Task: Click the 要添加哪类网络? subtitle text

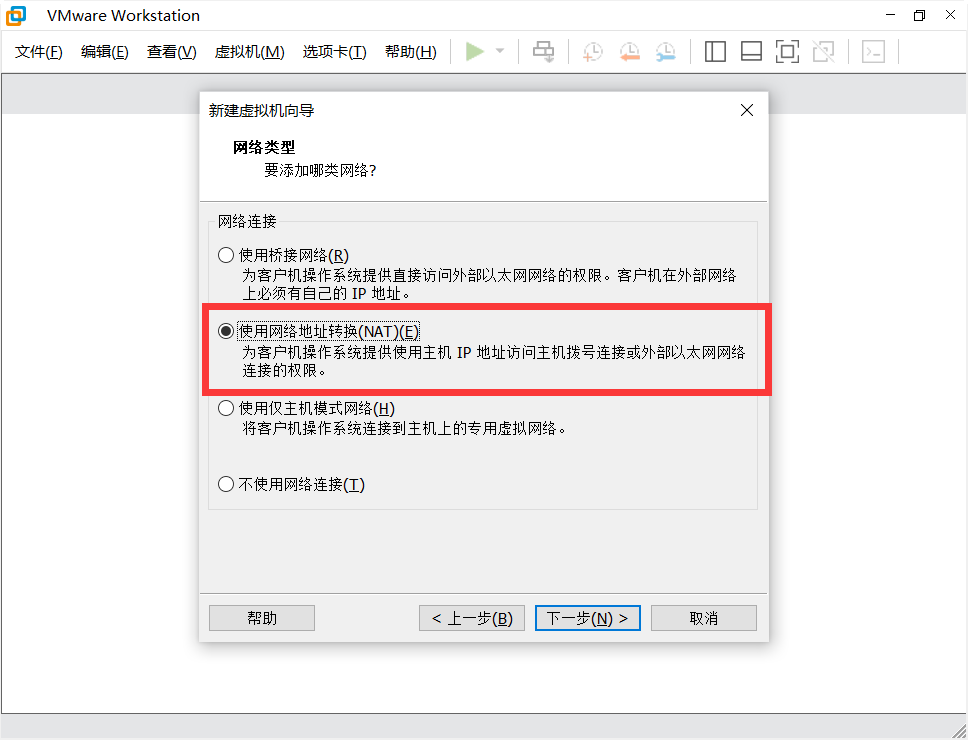Action: pyautogui.click(x=320, y=170)
